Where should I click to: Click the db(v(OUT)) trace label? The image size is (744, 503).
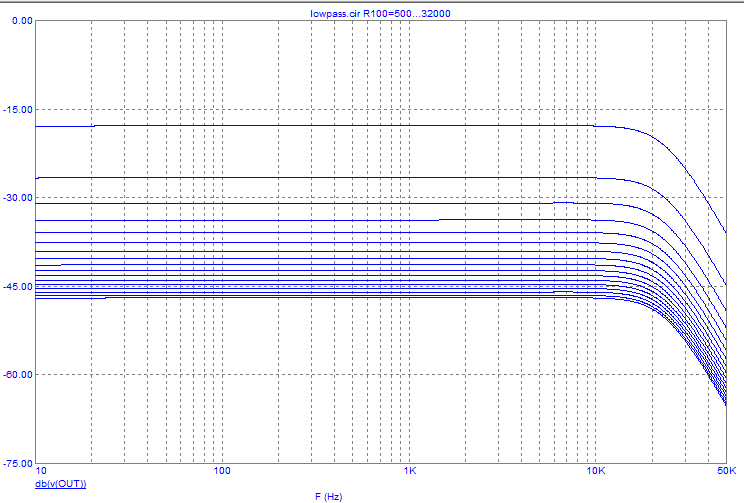(60, 484)
